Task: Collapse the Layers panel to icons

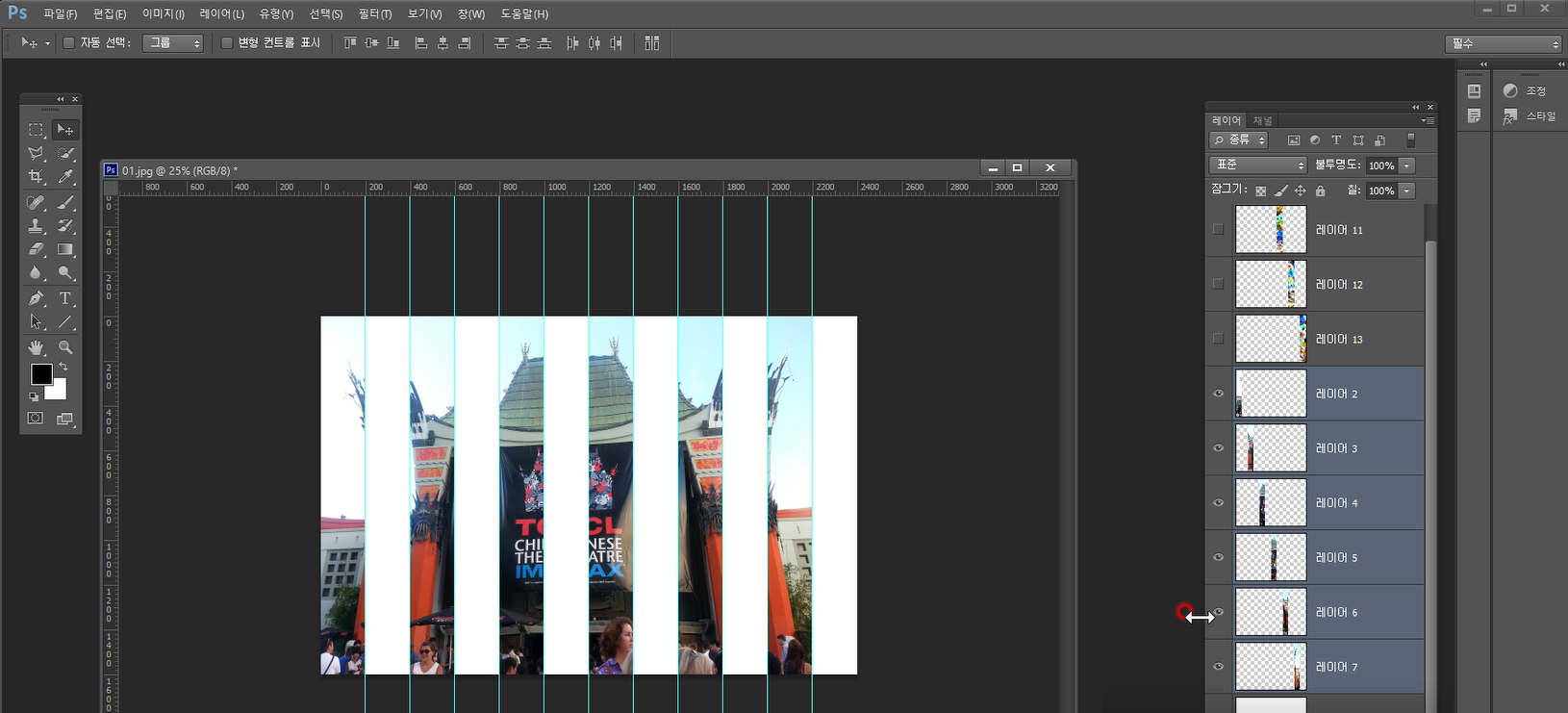Action: click(x=1415, y=107)
